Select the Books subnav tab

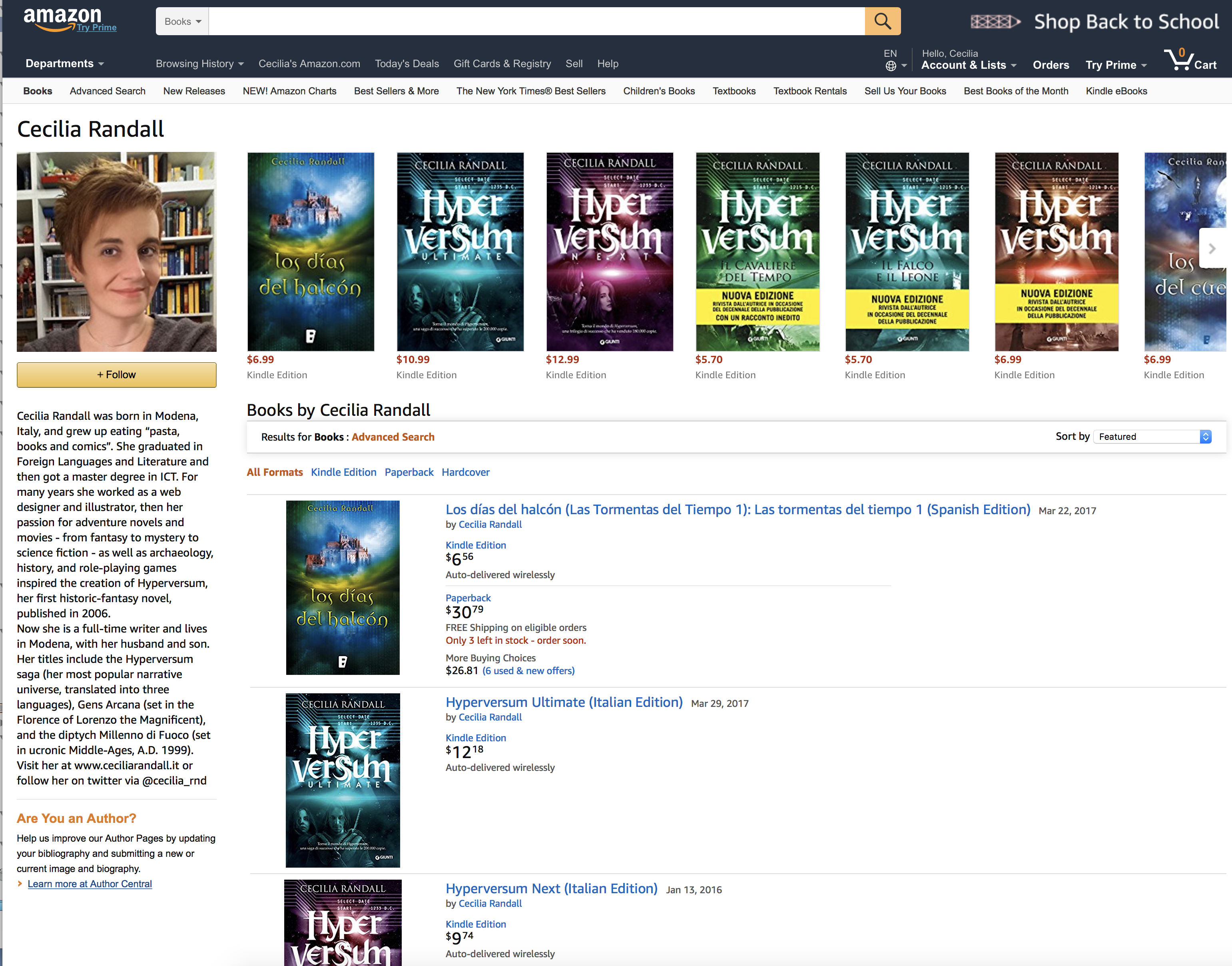pyautogui.click(x=38, y=91)
